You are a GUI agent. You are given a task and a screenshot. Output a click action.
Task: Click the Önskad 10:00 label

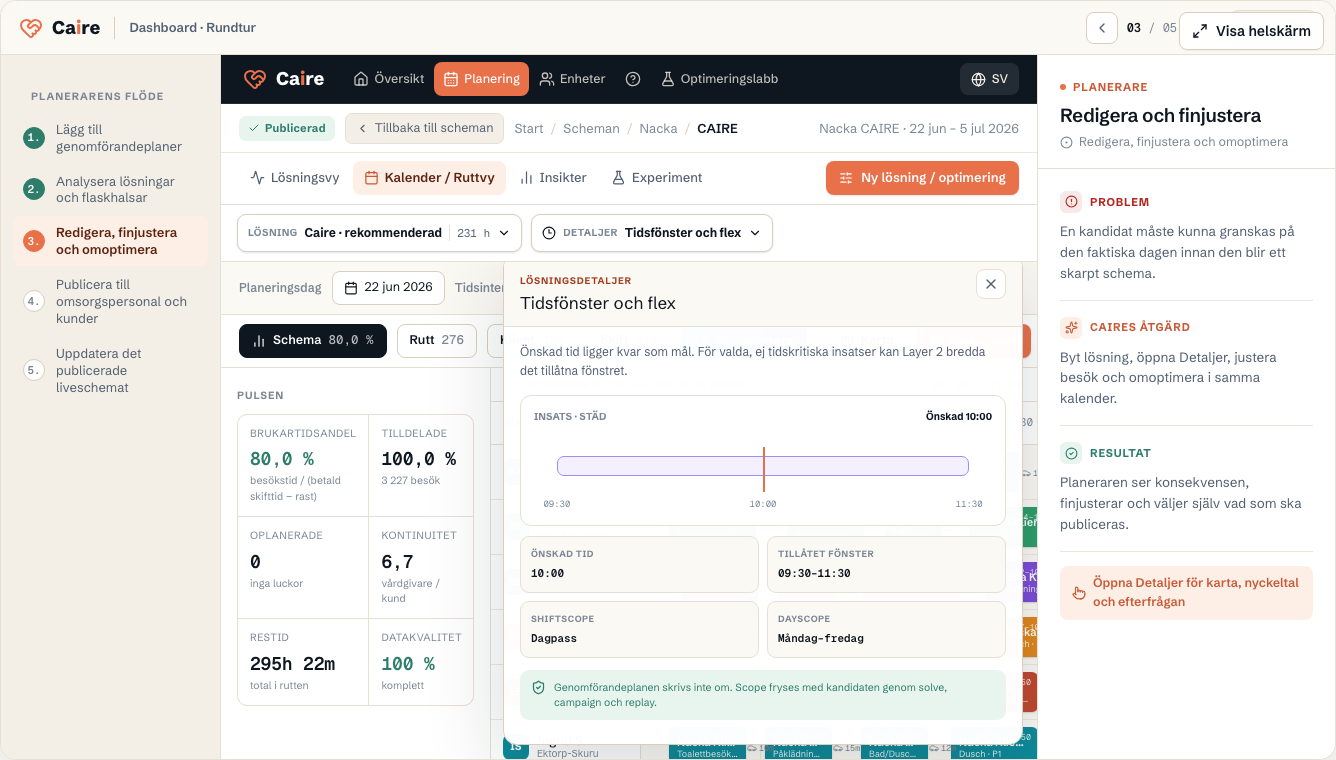(959, 417)
